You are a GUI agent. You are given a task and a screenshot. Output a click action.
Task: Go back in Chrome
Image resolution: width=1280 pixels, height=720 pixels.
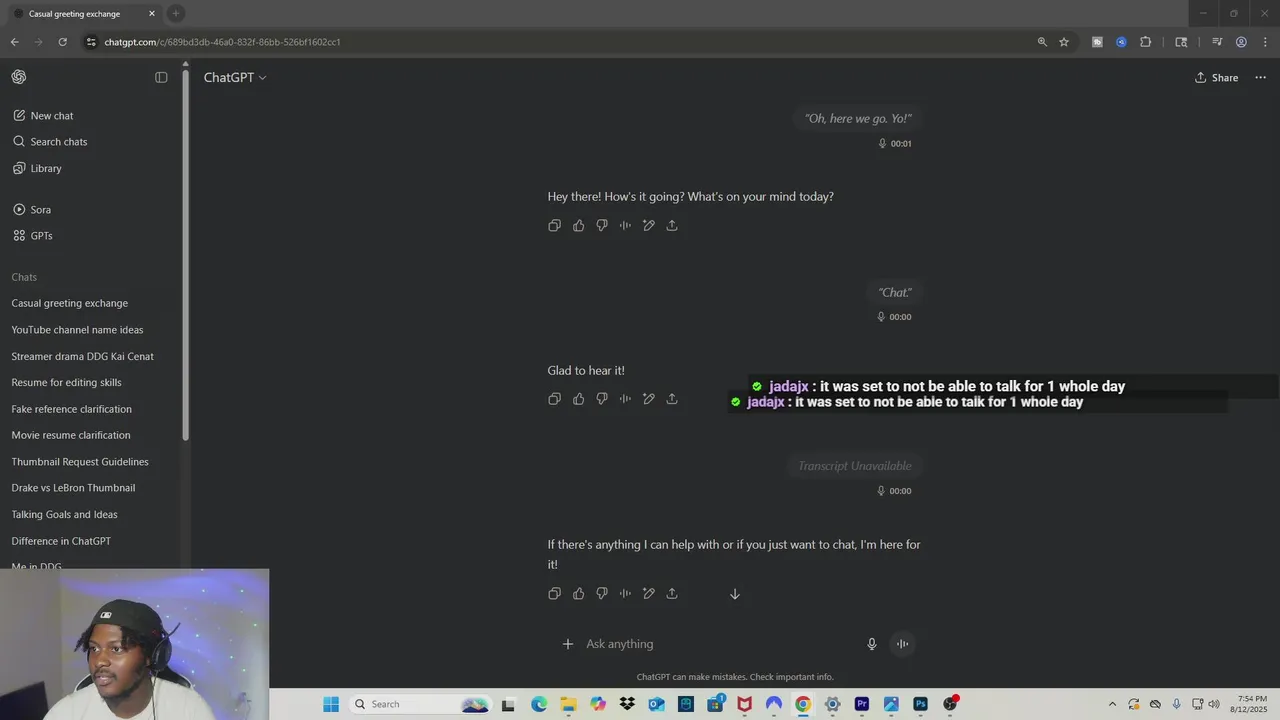click(14, 42)
